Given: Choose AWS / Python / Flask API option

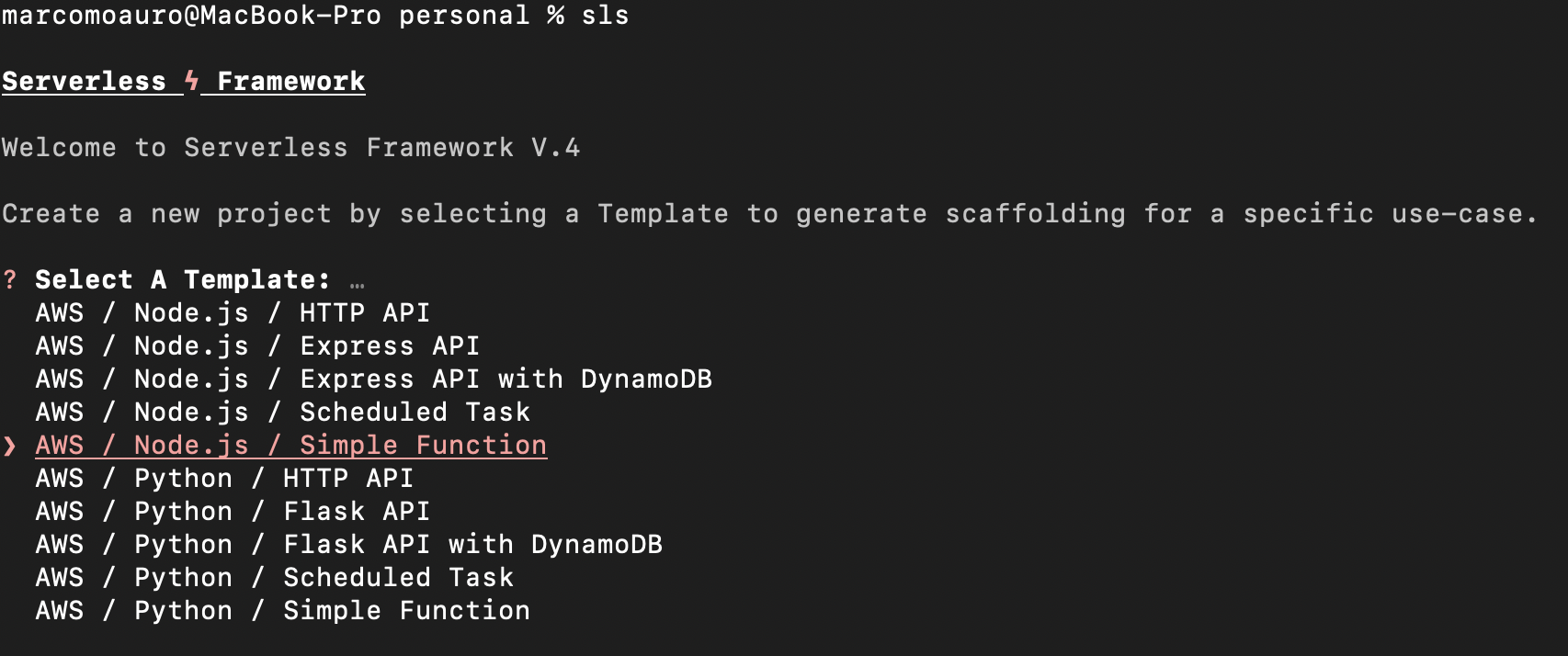Looking at the screenshot, I should (232, 512).
